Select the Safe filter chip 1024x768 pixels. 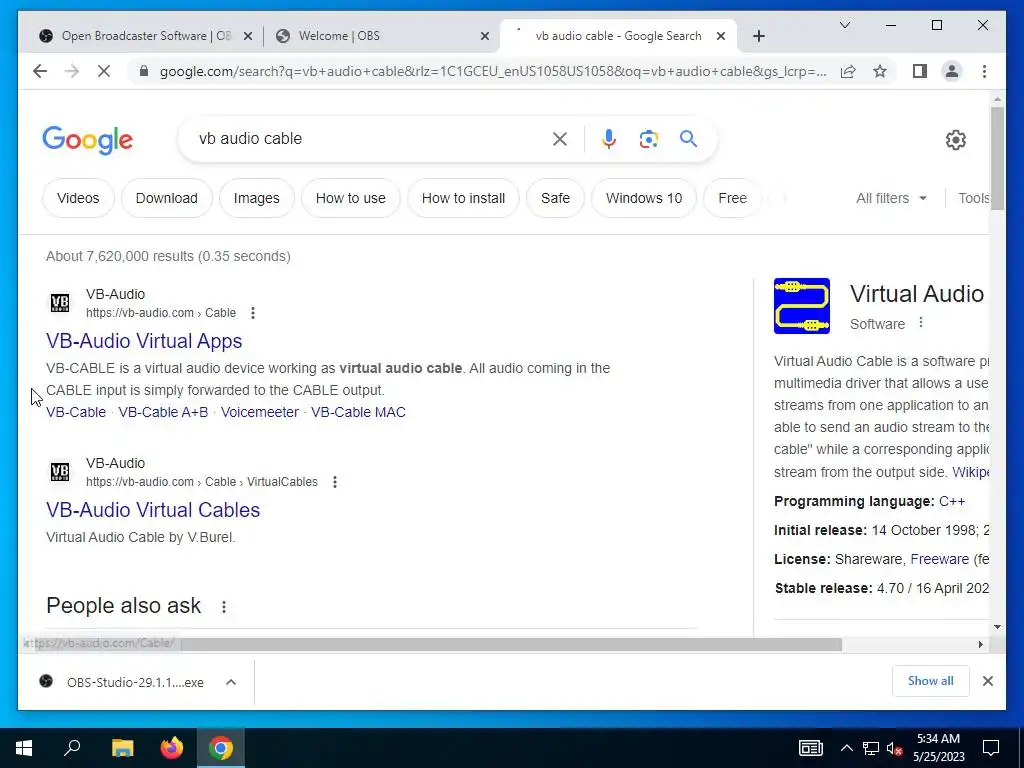pyautogui.click(x=555, y=198)
